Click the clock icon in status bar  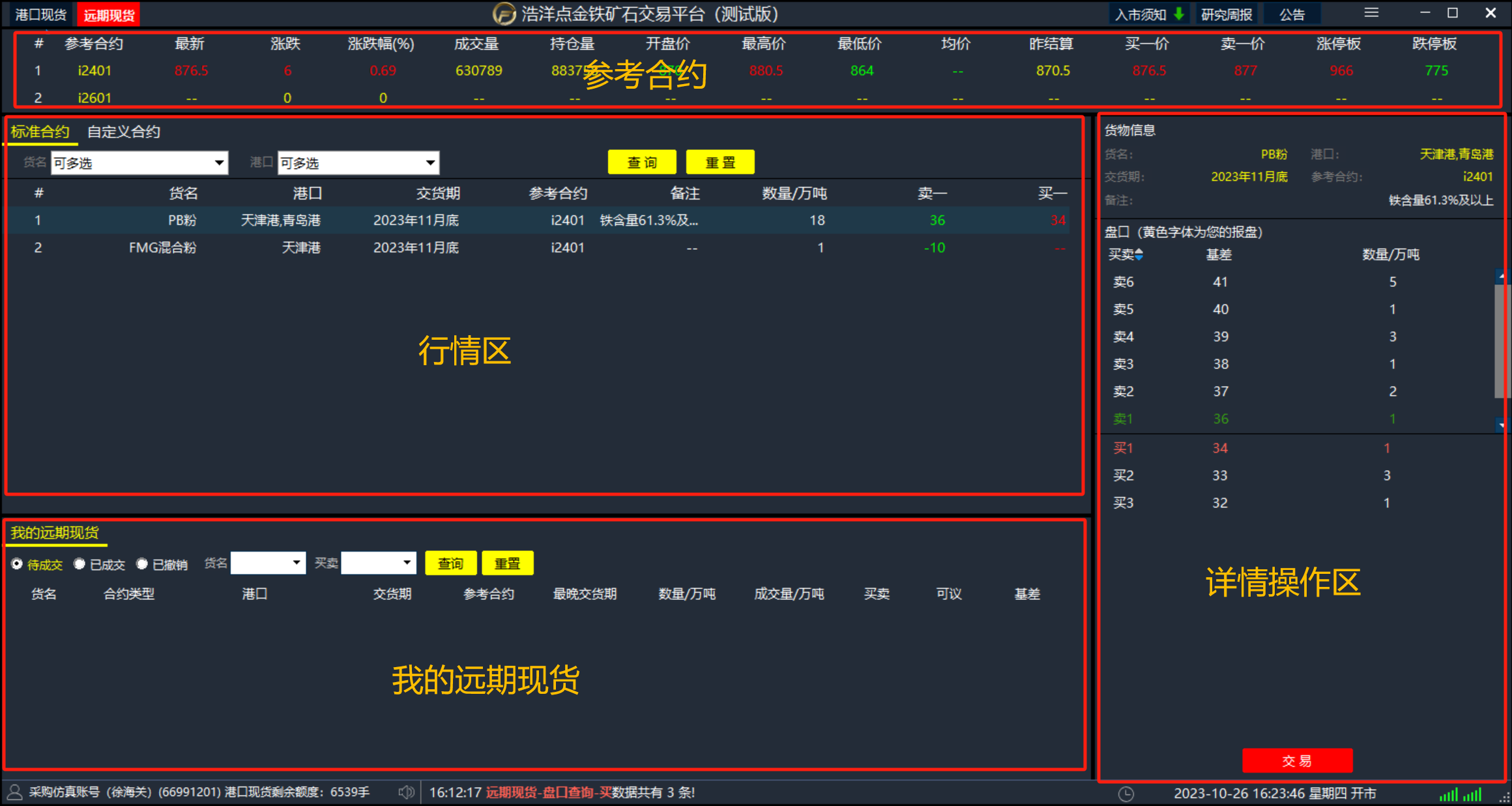1126,794
